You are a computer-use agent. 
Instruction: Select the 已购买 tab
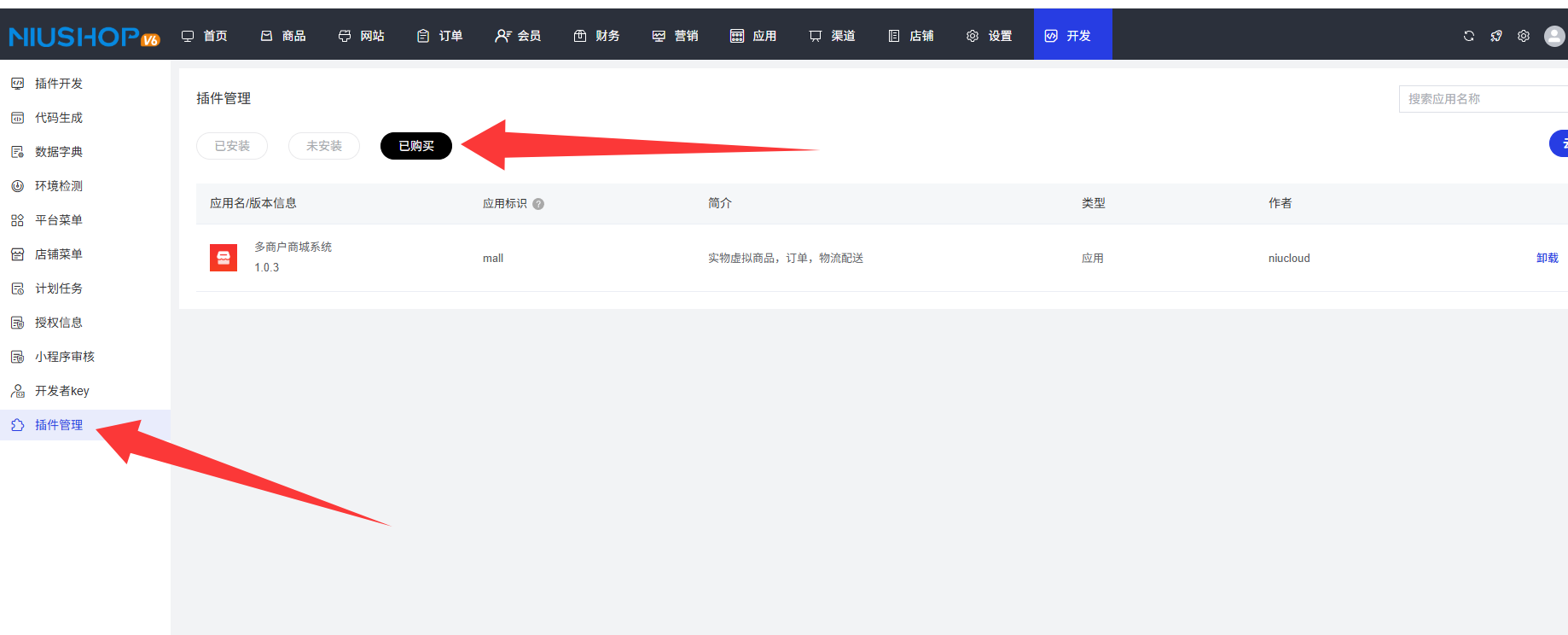[x=416, y=146]
